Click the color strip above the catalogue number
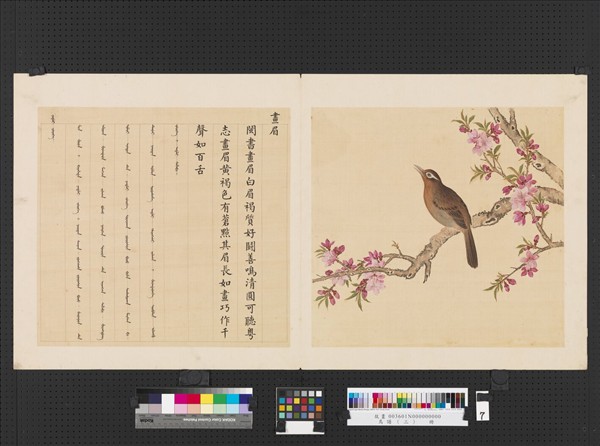Viewport: 600px width, 446px height. [x=407, y=399]
